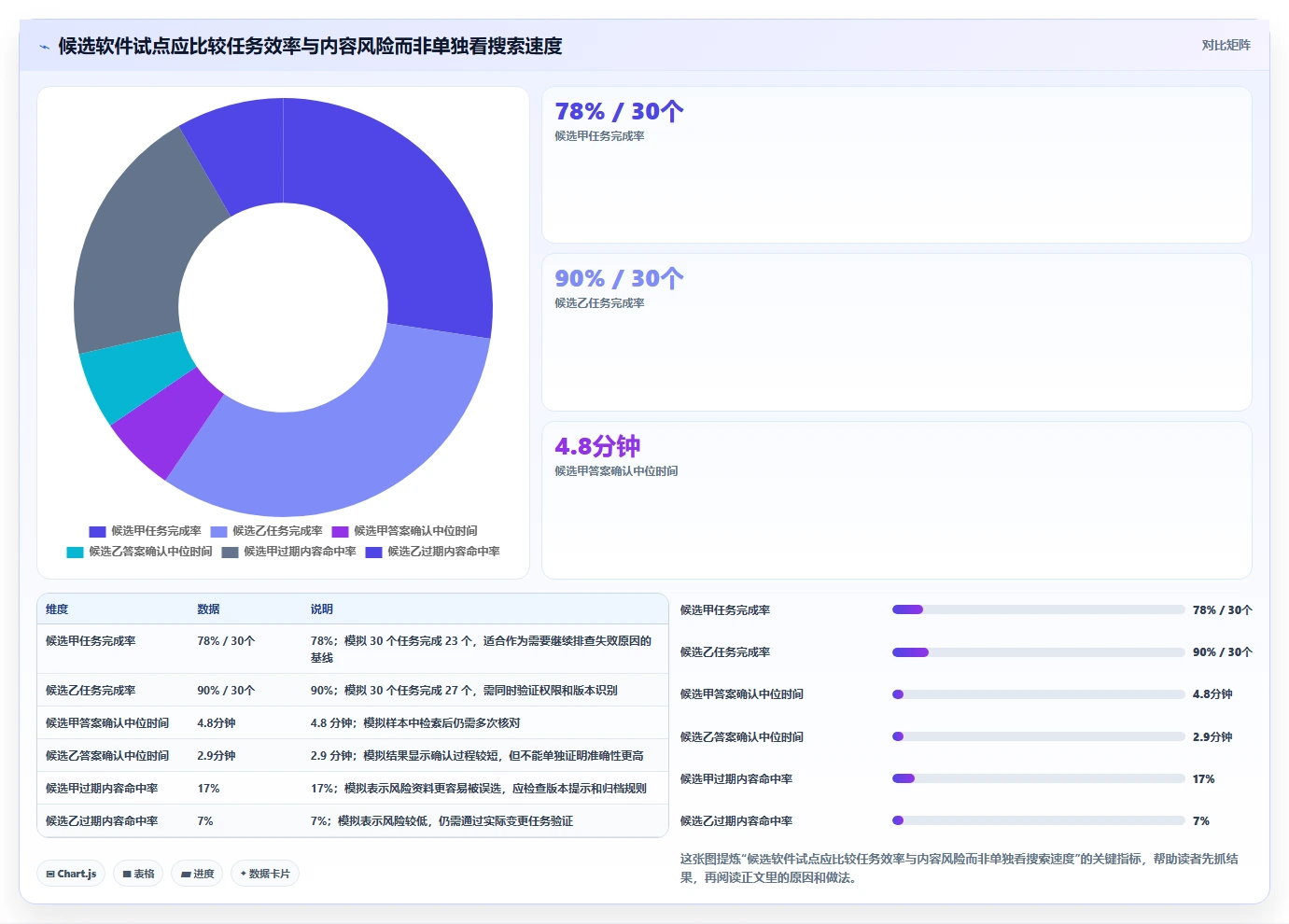Click the 对比矩阵 label in the header
The image size is (1289, 924).
click(x=1226, y=45)
